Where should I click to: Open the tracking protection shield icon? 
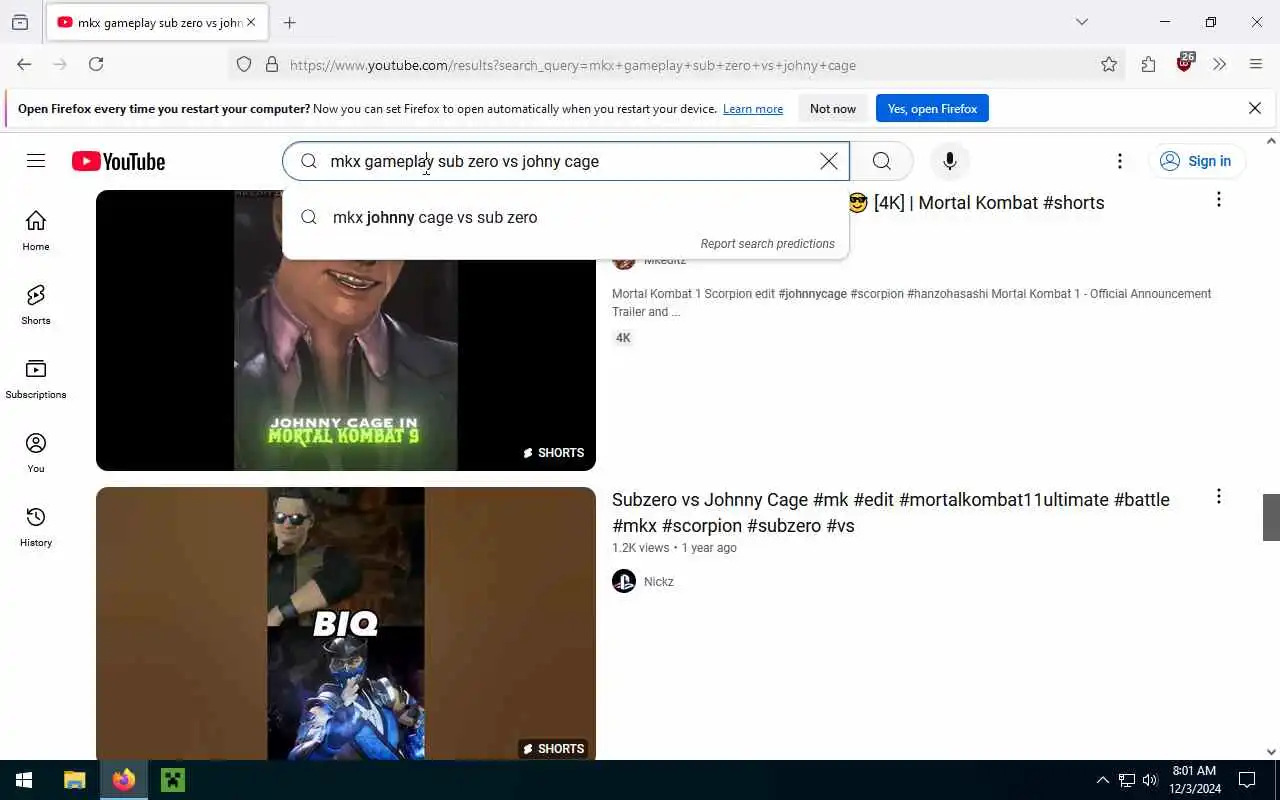point(244,64)
